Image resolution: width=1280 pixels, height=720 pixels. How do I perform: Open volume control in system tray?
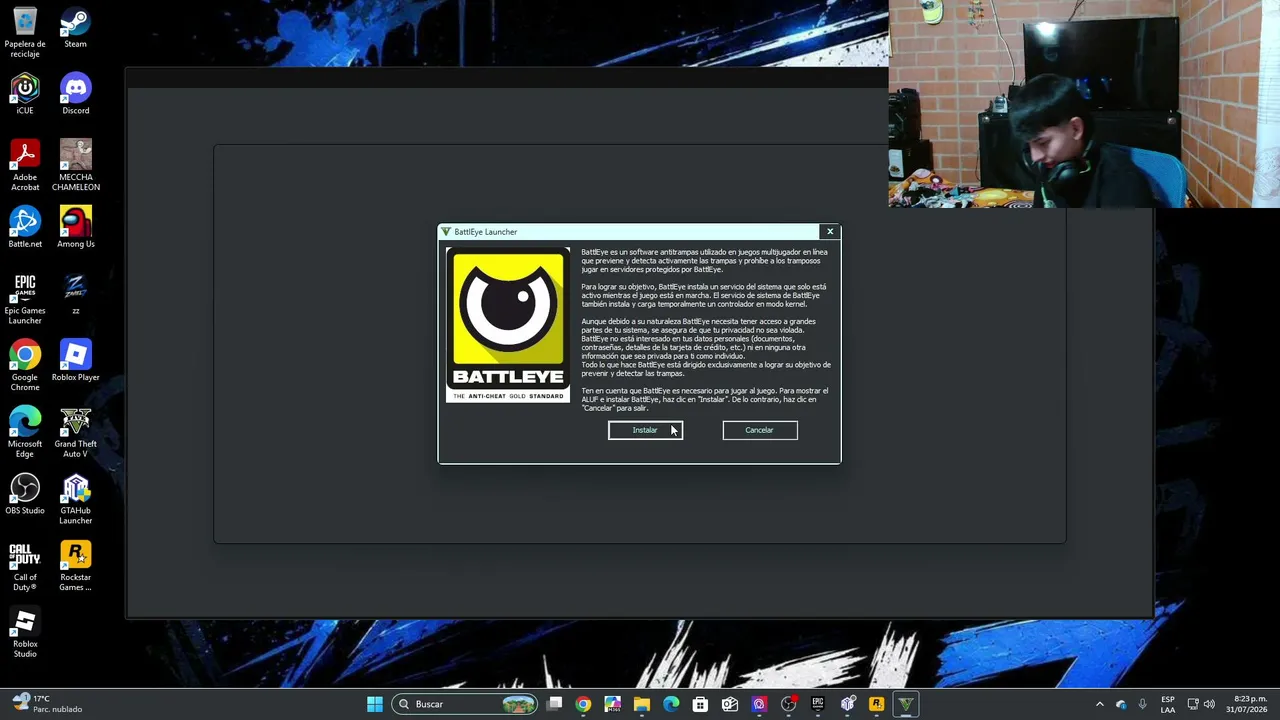[x=1209, y=704]
